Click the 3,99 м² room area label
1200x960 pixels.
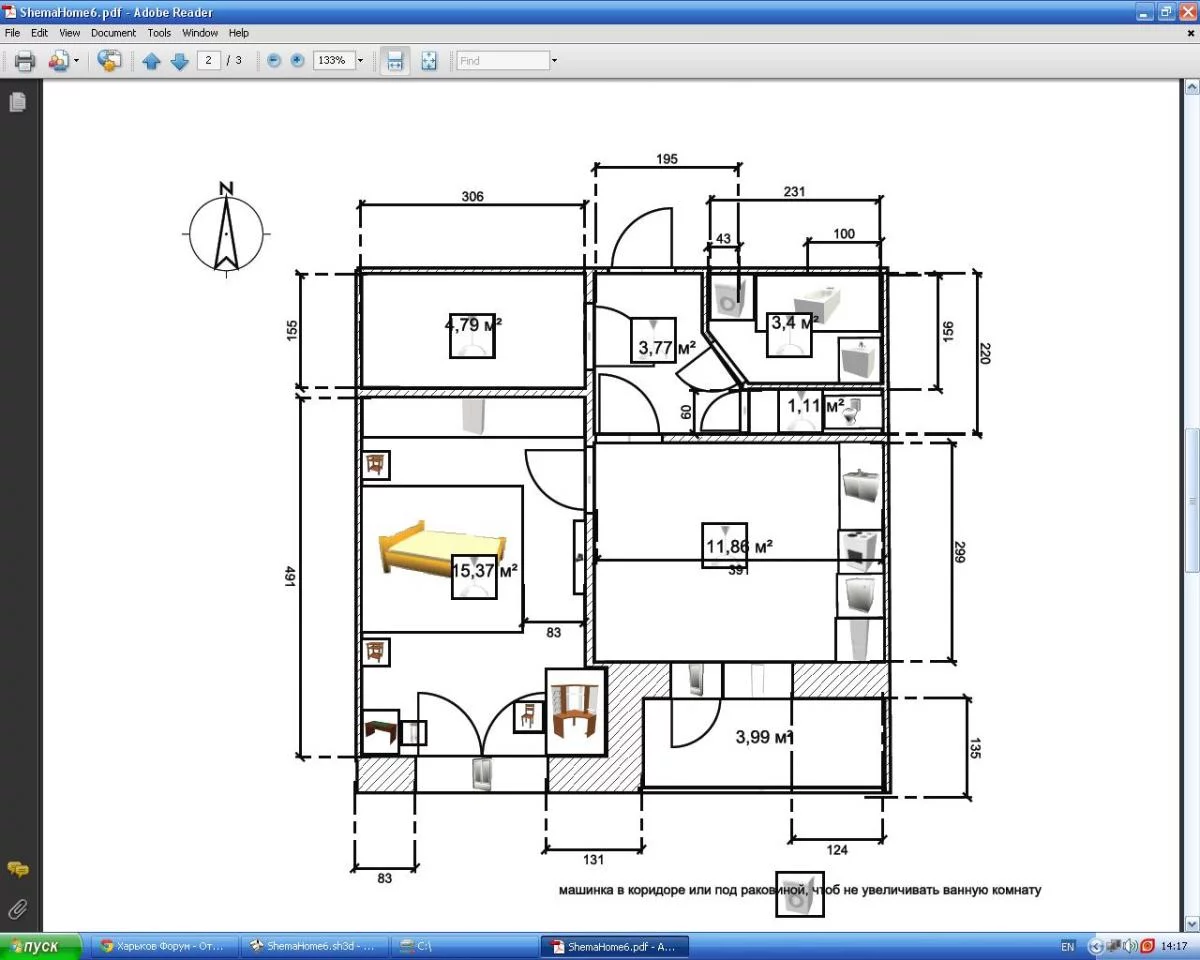pos(765,738)
